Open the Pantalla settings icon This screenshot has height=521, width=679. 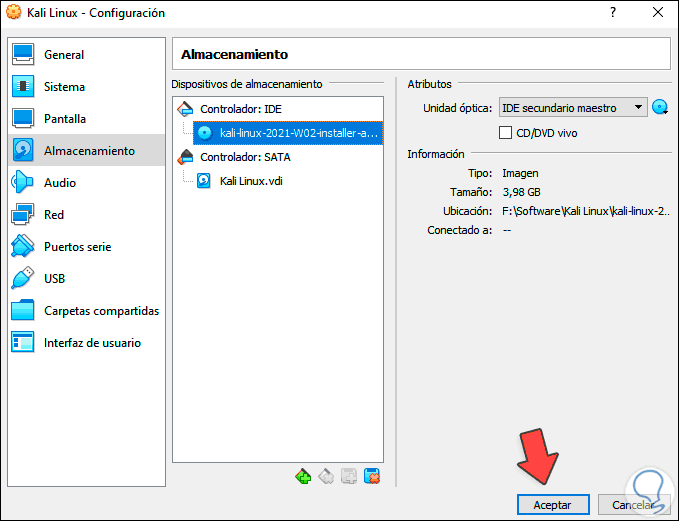[23, 119]
